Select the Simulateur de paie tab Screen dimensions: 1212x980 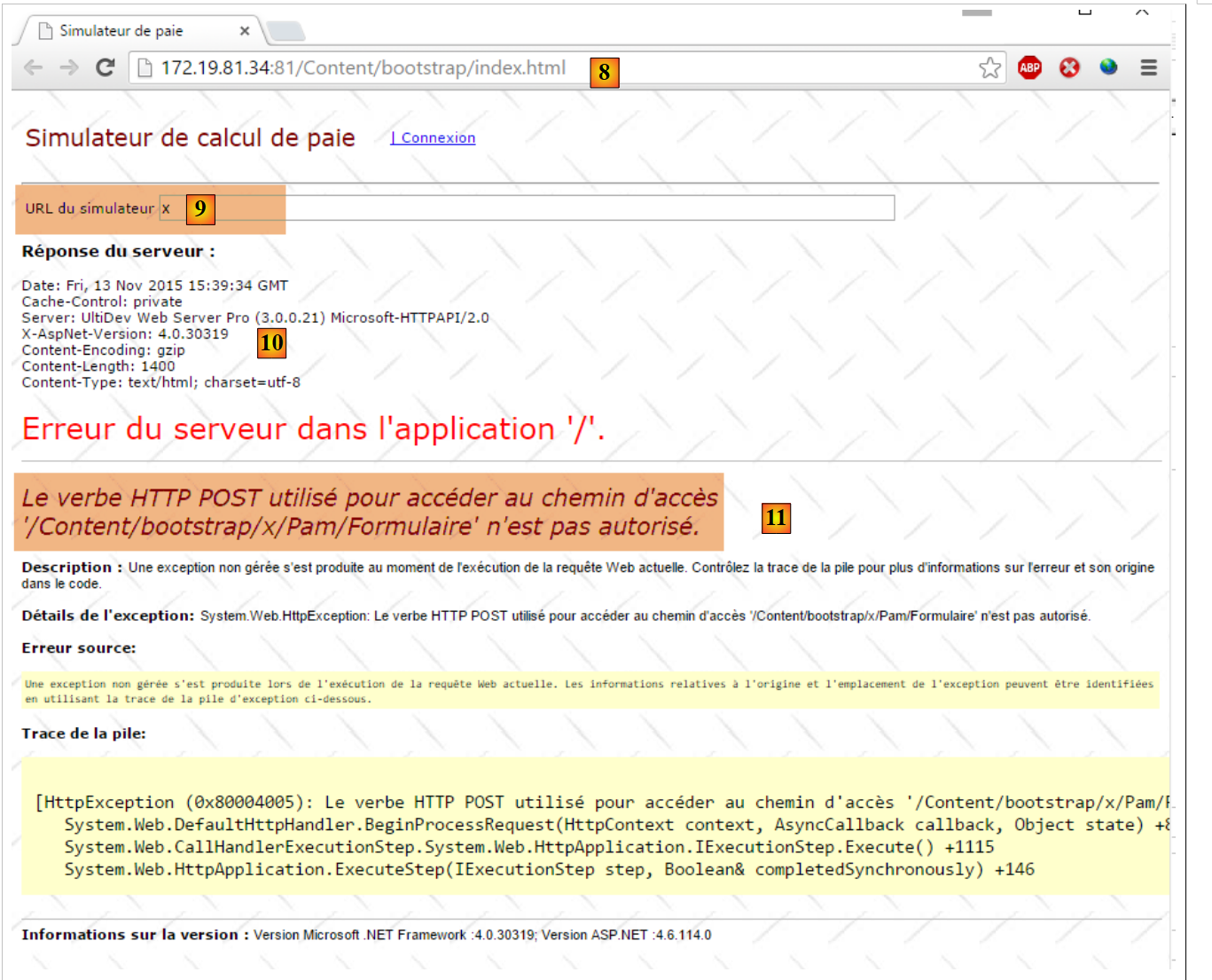tap(121, 31)
